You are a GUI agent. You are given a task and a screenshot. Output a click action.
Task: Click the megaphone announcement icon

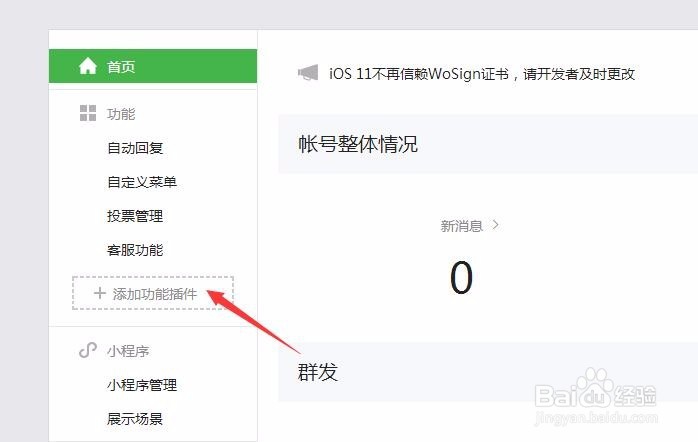[x=308, y=73]
